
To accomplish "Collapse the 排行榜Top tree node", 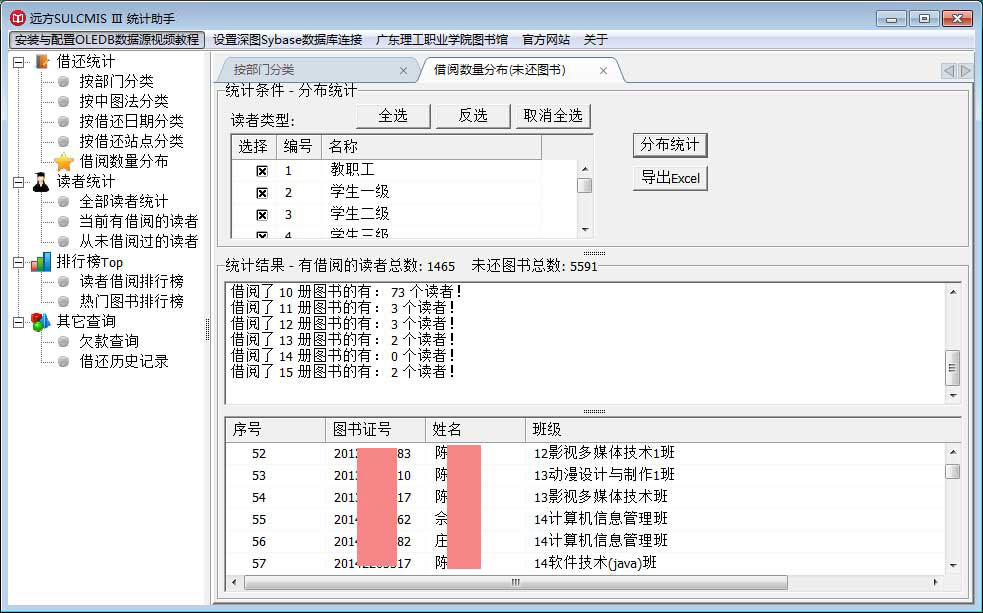I will coord(19,263).
